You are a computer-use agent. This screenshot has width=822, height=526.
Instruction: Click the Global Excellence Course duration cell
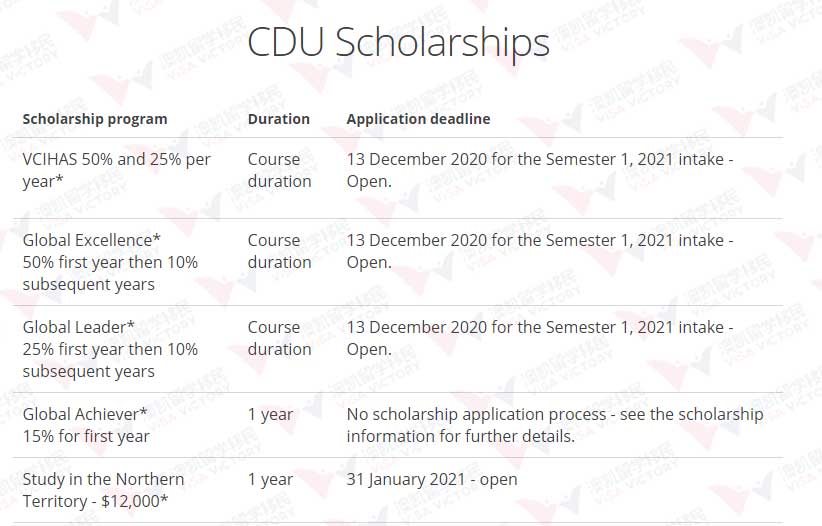coord(279,251)
